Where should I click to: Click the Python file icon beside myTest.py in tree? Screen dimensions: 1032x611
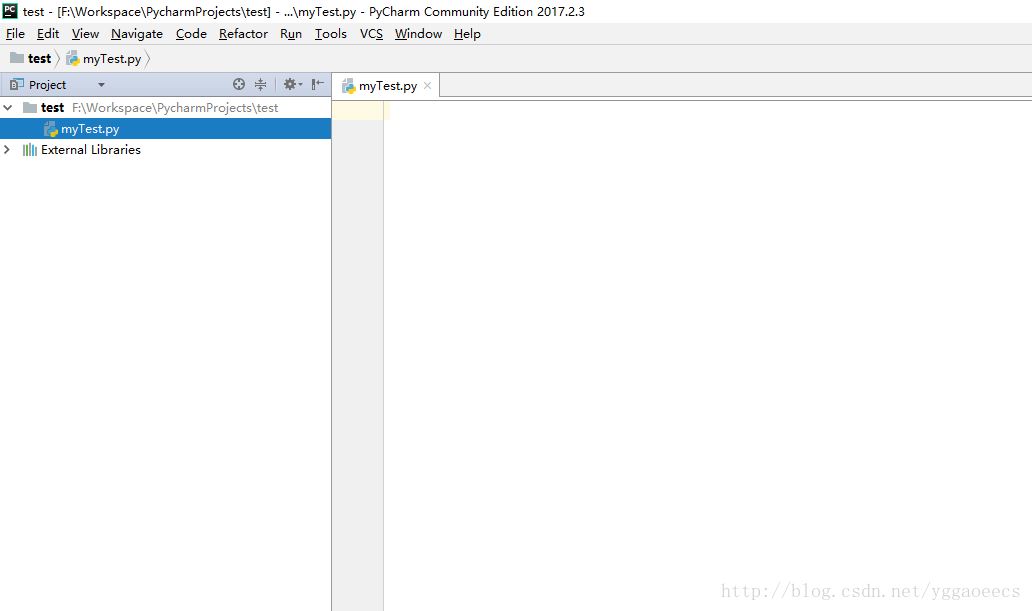click(x=51, y=129)
